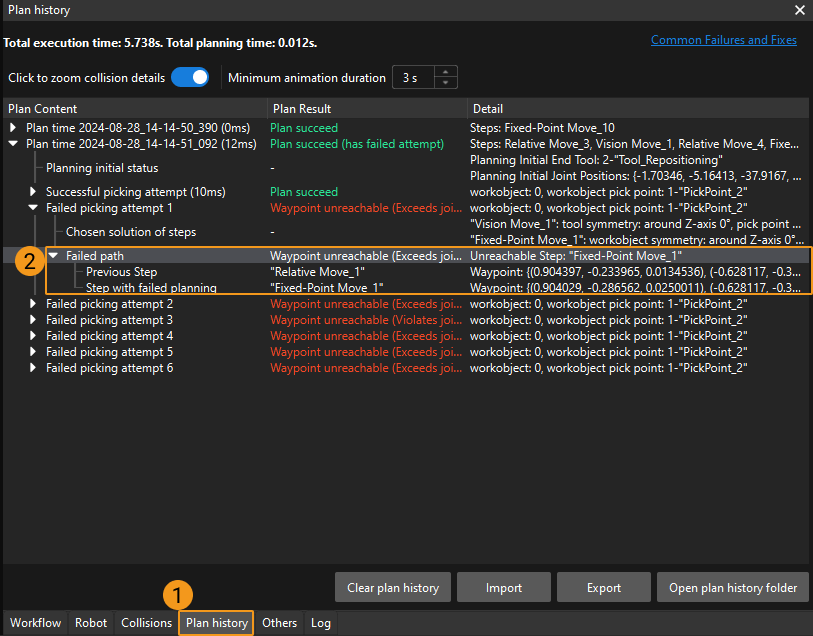
Task: Click the Import button
Action: (504, 588)
